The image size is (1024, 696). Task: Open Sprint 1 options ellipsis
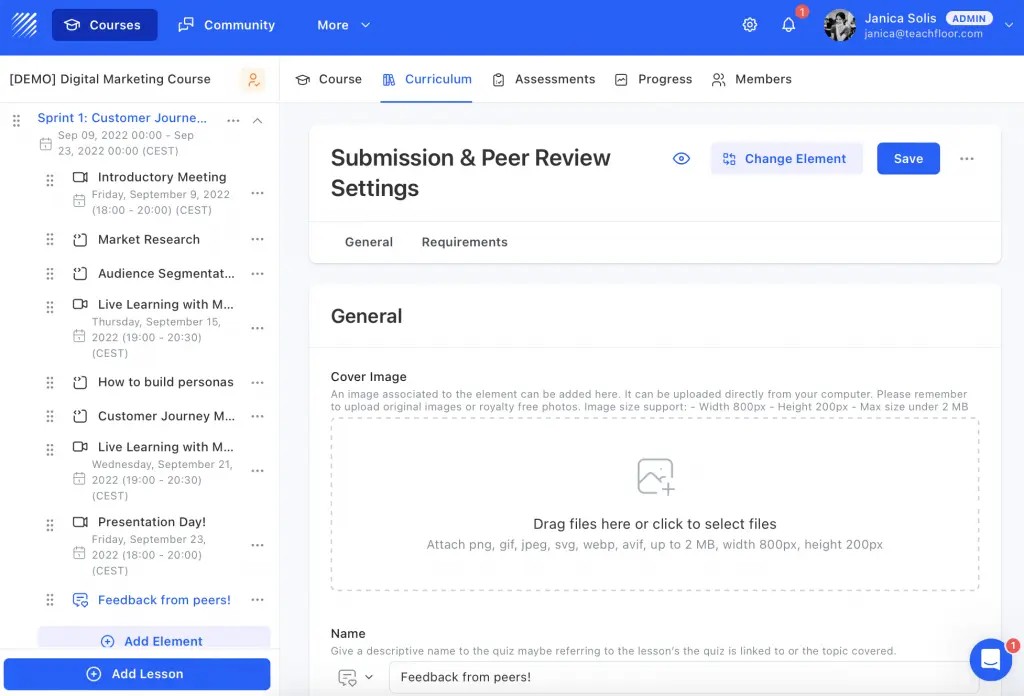[233, 121]
